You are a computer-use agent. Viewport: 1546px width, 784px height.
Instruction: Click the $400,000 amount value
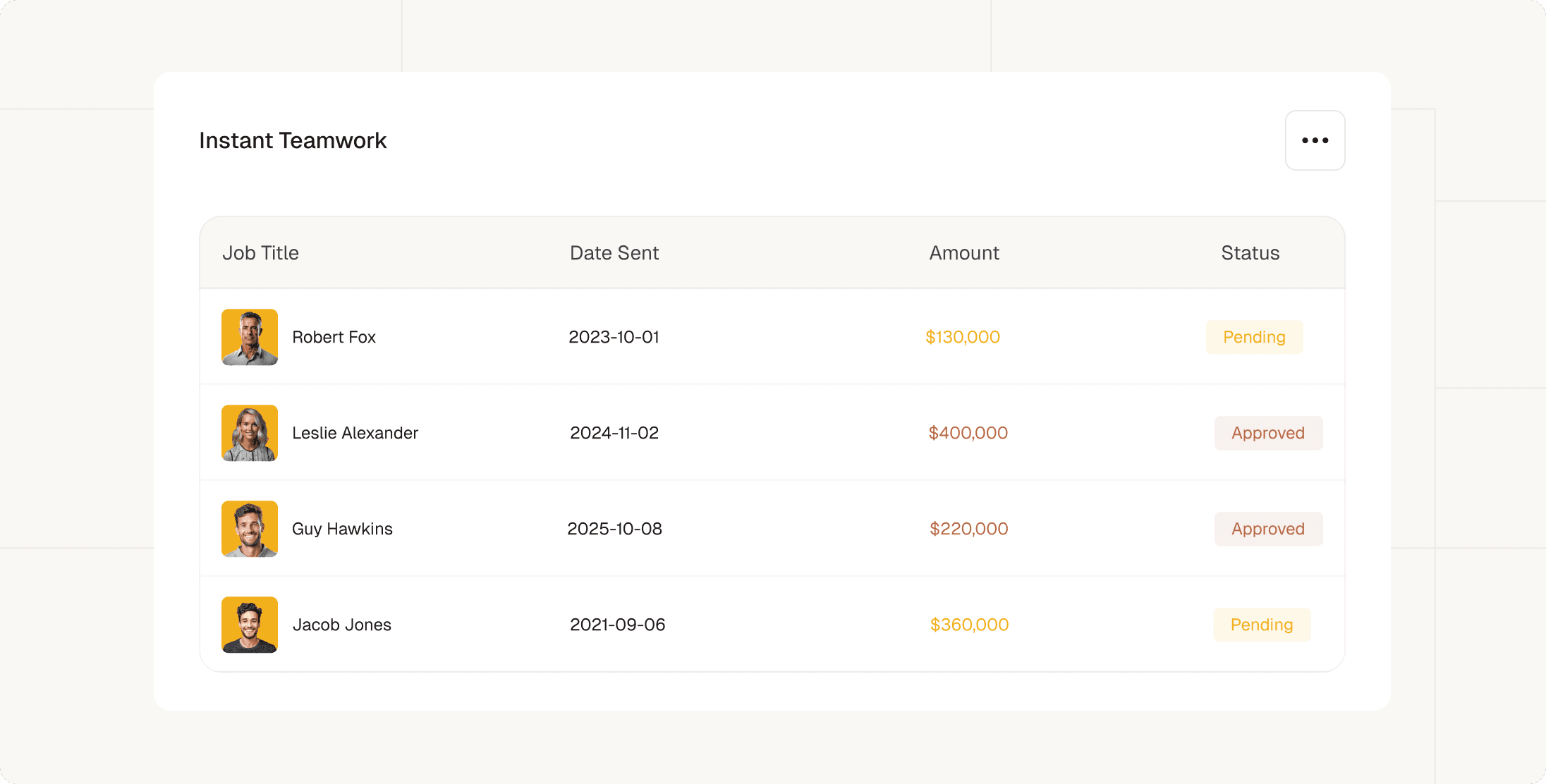[968, 433]
